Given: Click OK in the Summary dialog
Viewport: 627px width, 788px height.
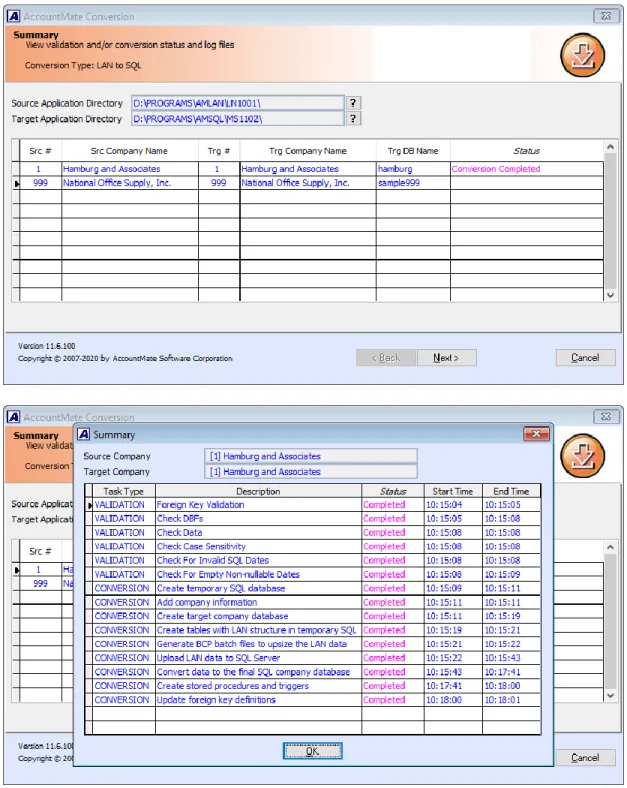Looking at the screenshot, I should coord(312,751).
